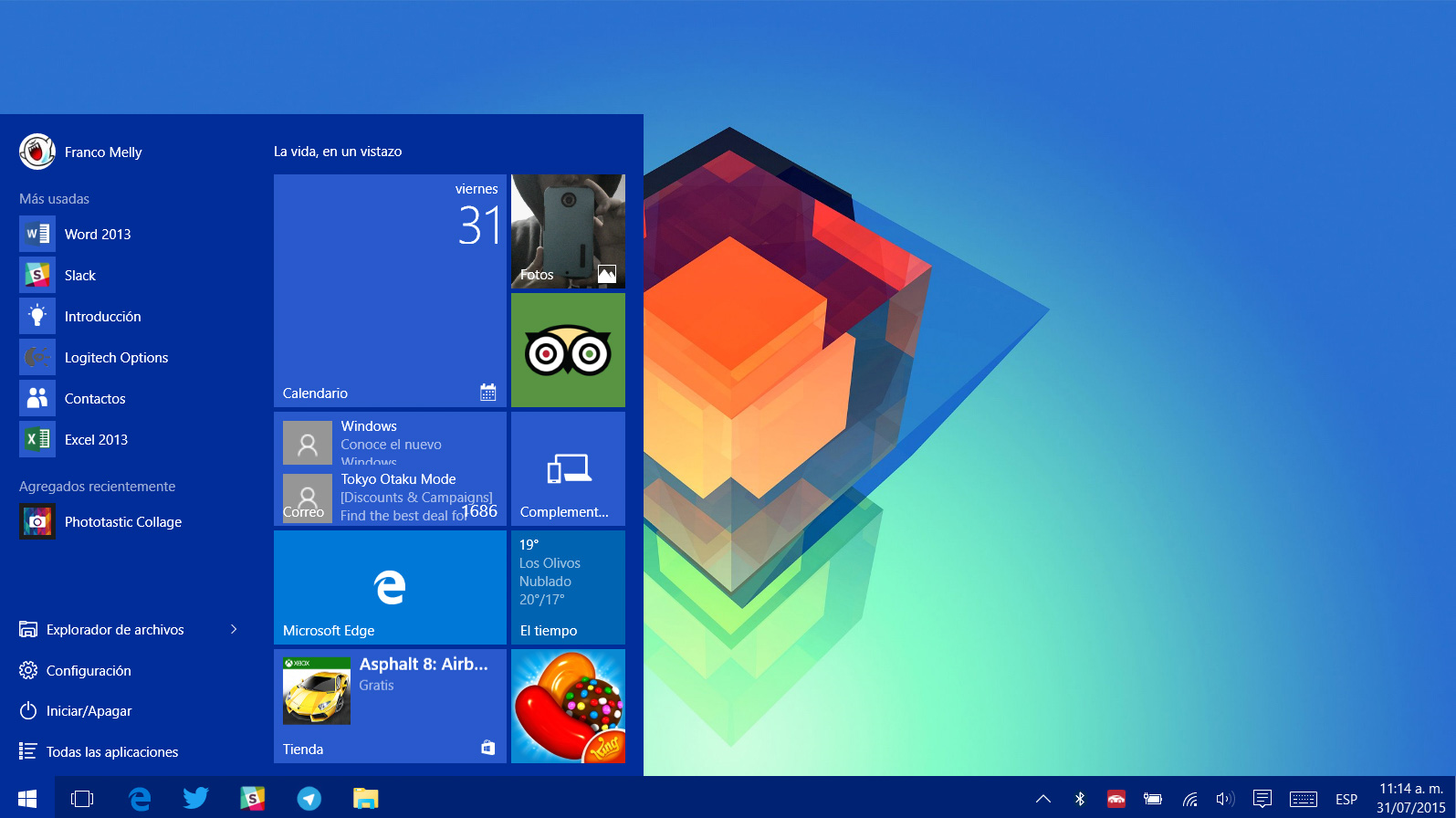Open the Action Center notifications icon
The height and width of the screenshot is (818, 1456).
coord(1262,799)
